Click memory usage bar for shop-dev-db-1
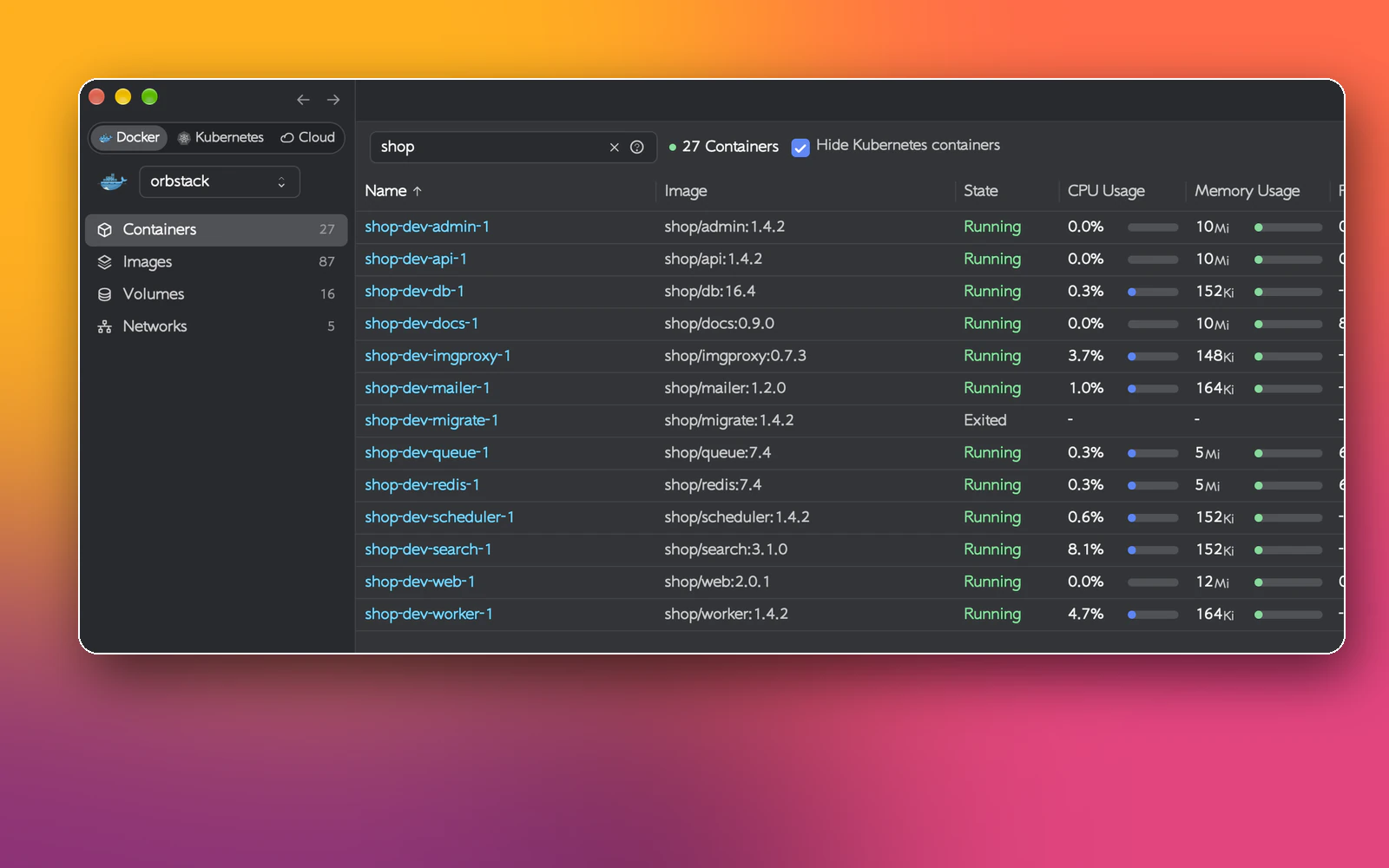The height and width of the screenshot is (868, 1389). pos(1288,293)
